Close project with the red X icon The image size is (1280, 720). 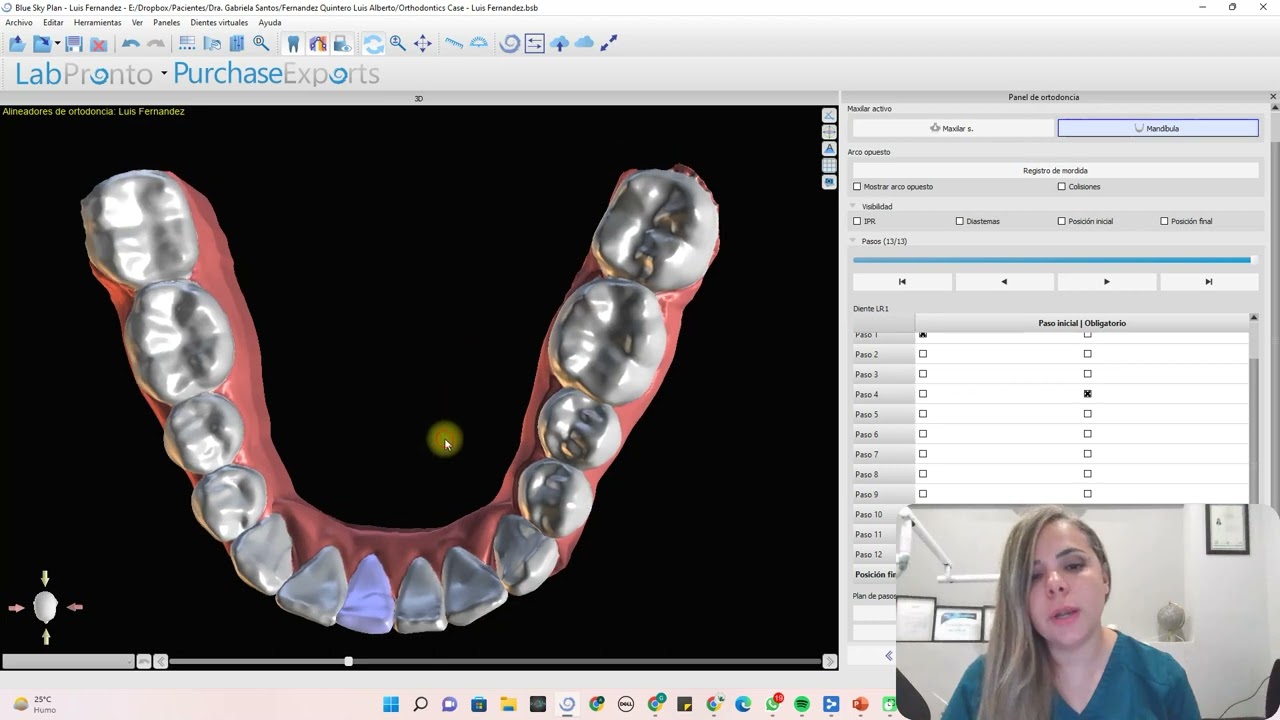click(x=98, y=44)
